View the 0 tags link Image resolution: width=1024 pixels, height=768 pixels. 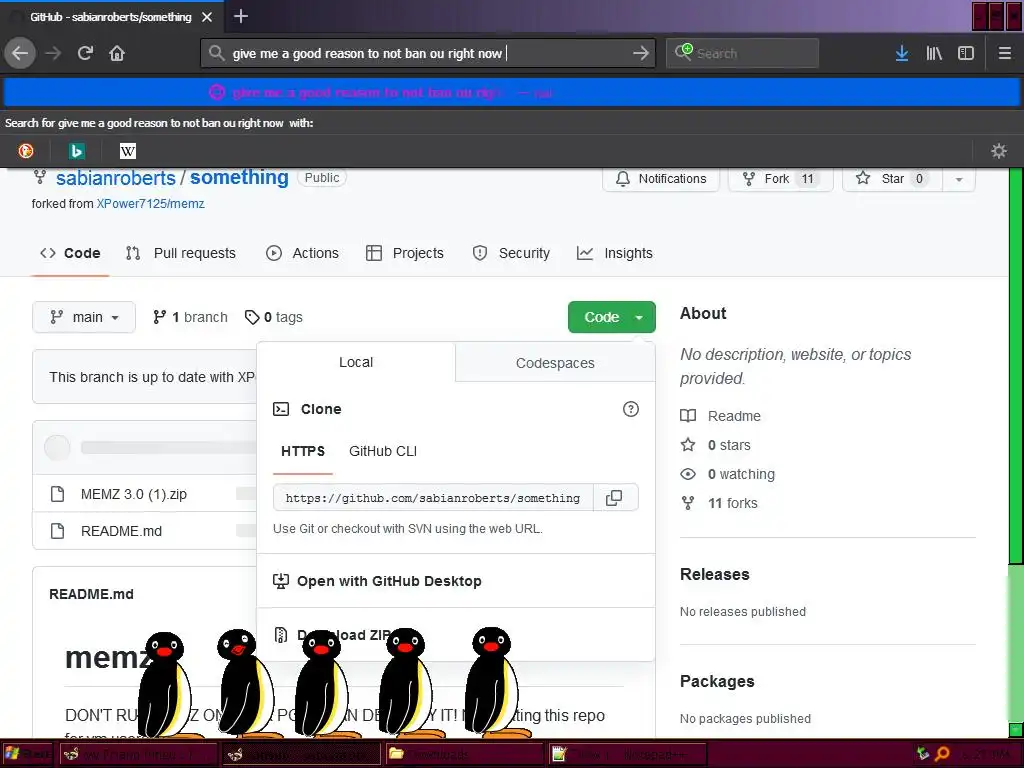click(274, 317)
